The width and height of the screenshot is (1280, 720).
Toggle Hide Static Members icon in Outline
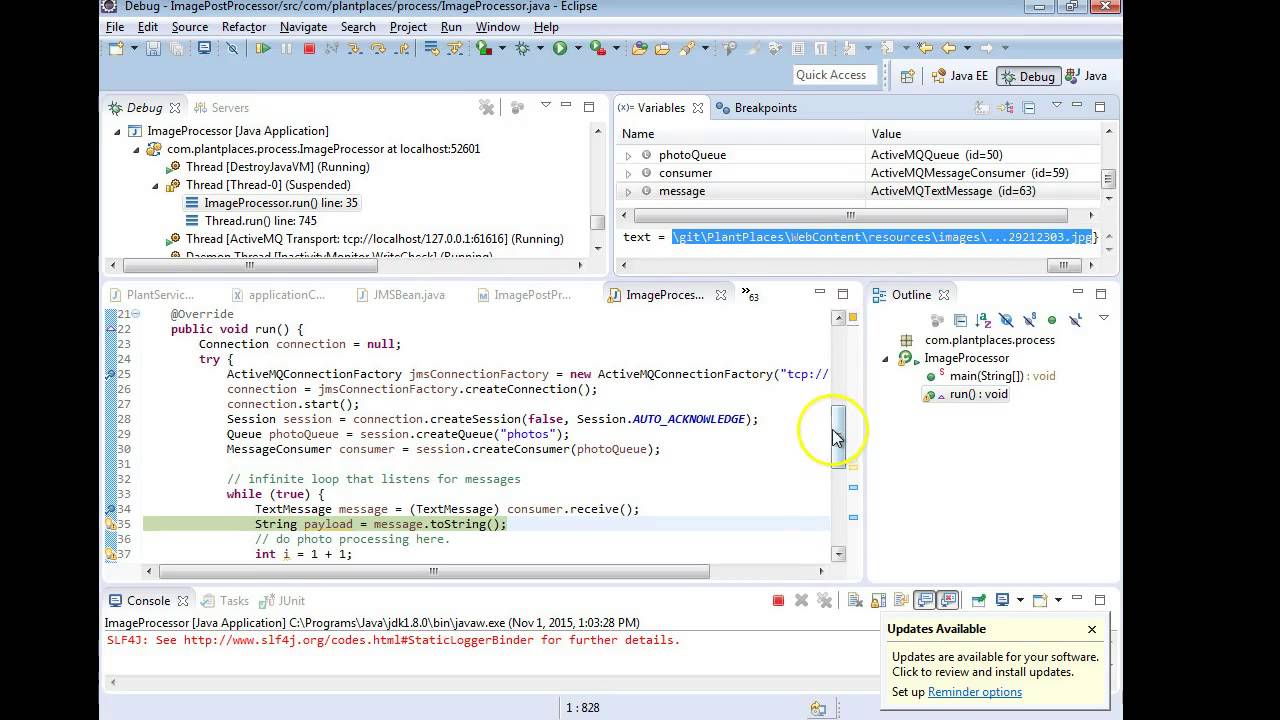tap(1029, 320)
